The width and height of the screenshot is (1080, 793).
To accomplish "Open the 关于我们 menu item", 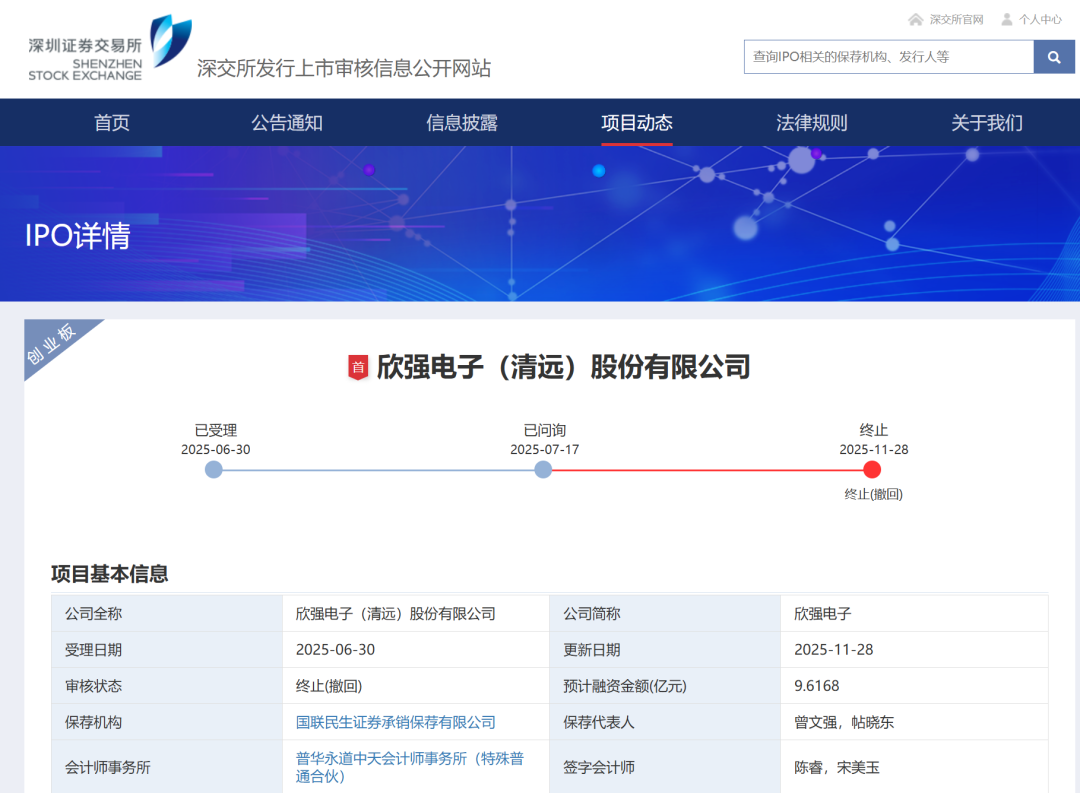I will point(986,122).
